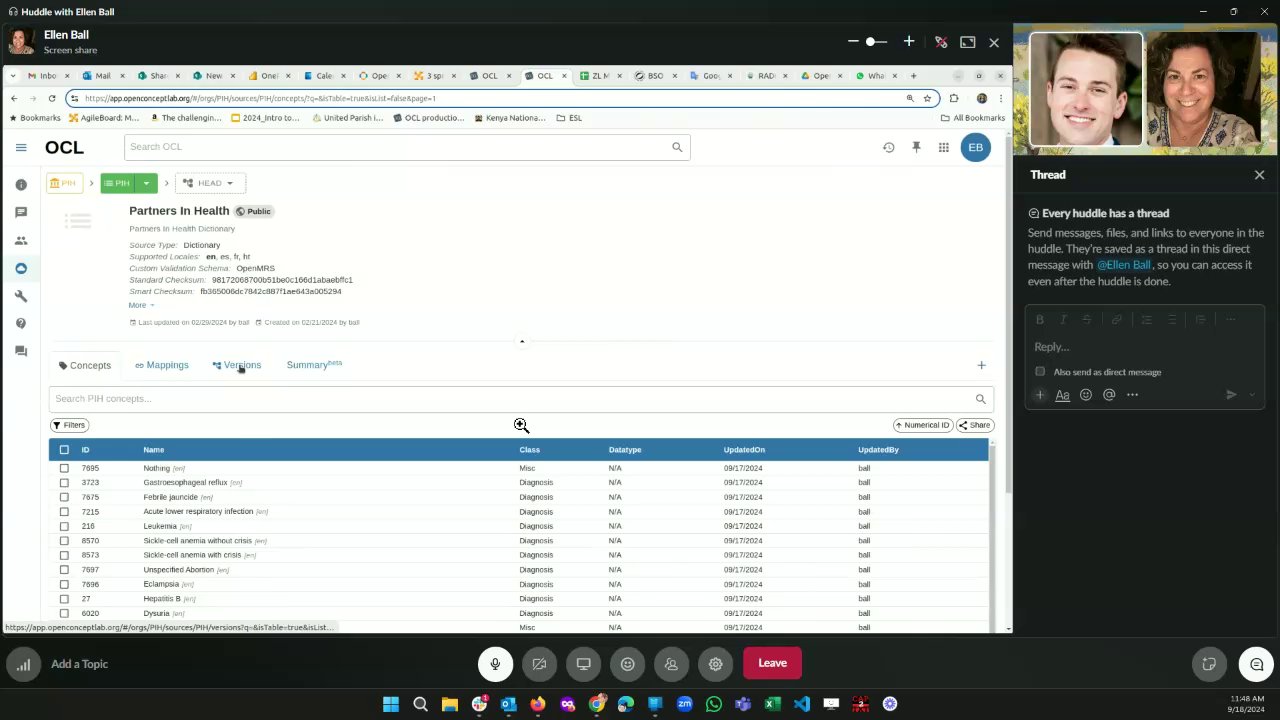Screen dimensions: 1280x720
Task: Open the OCL pinned items icon
Action: (916, 147)
